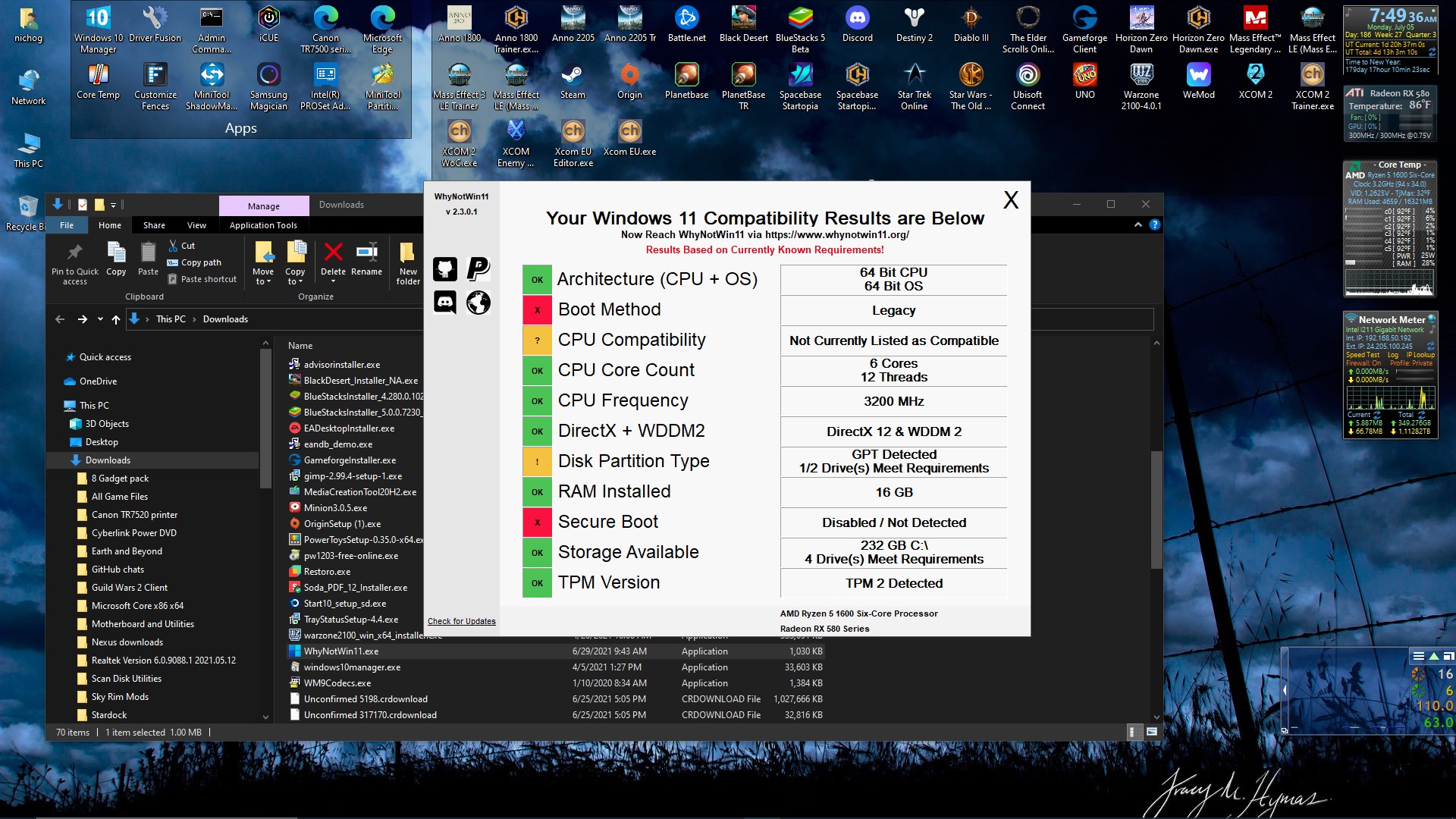The height and width of the screenshot is (819, 1456).
Task: Click the Check for Updates link
Action: [462, 620]
